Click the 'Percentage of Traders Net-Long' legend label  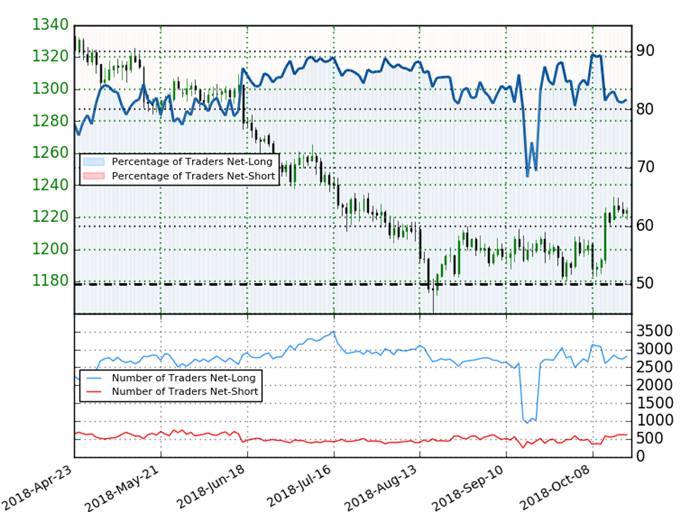(192, 162)
